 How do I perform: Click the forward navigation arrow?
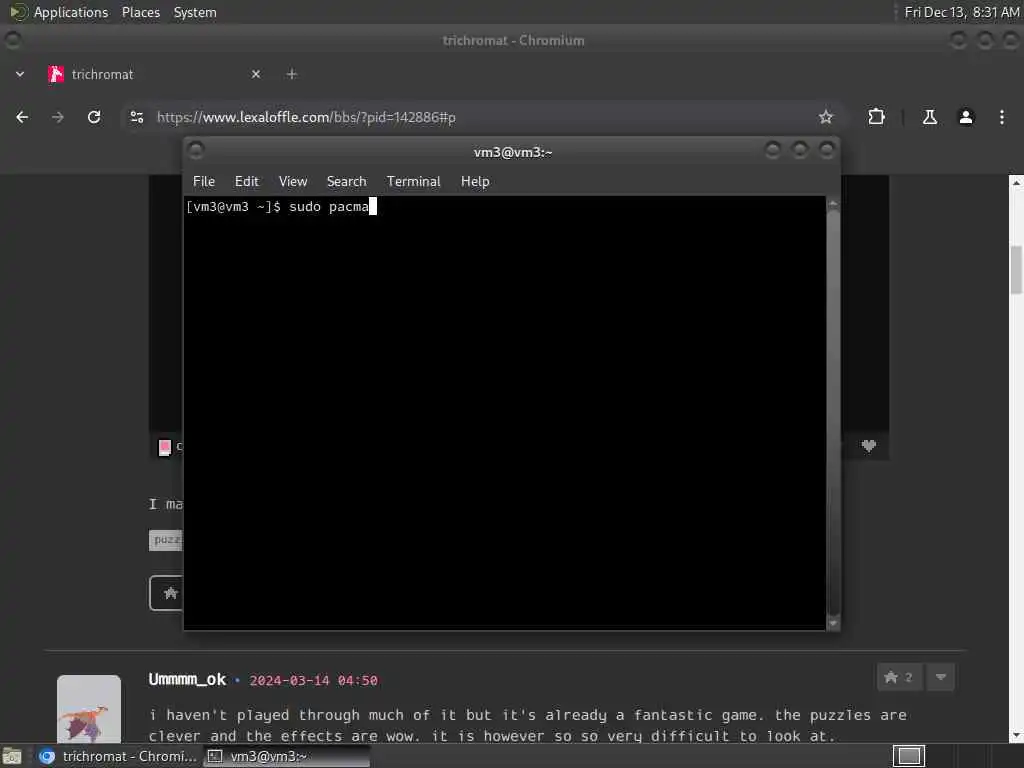pos(57,117)
